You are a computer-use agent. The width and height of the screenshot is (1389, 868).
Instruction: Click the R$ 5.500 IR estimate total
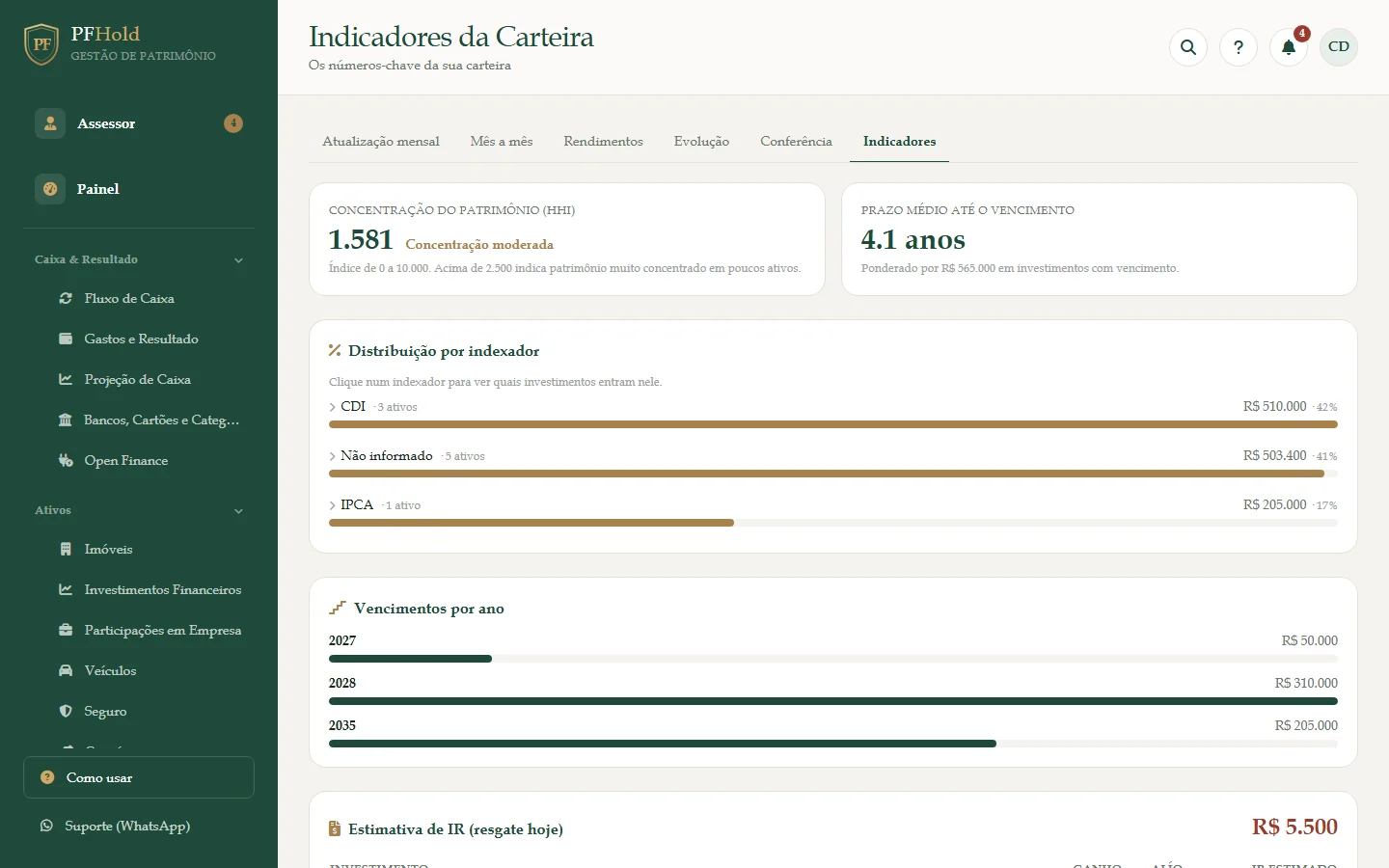pos(1294,827)
